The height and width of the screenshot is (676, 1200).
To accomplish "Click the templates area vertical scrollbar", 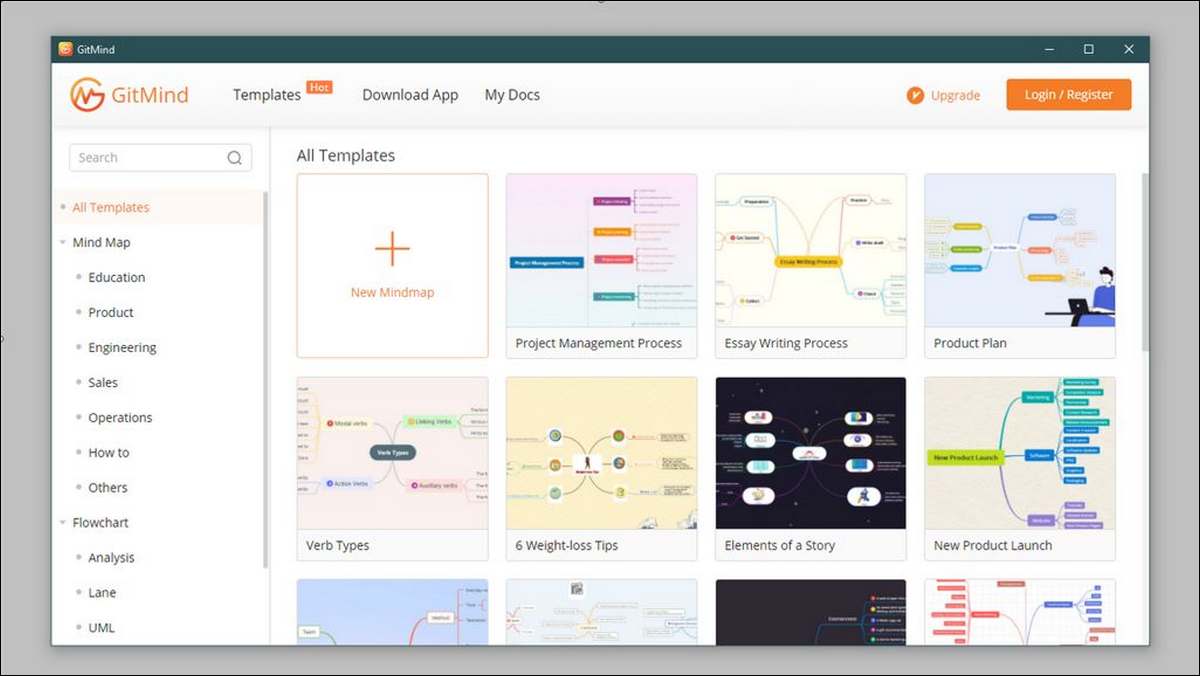I will coord(1145,262).
